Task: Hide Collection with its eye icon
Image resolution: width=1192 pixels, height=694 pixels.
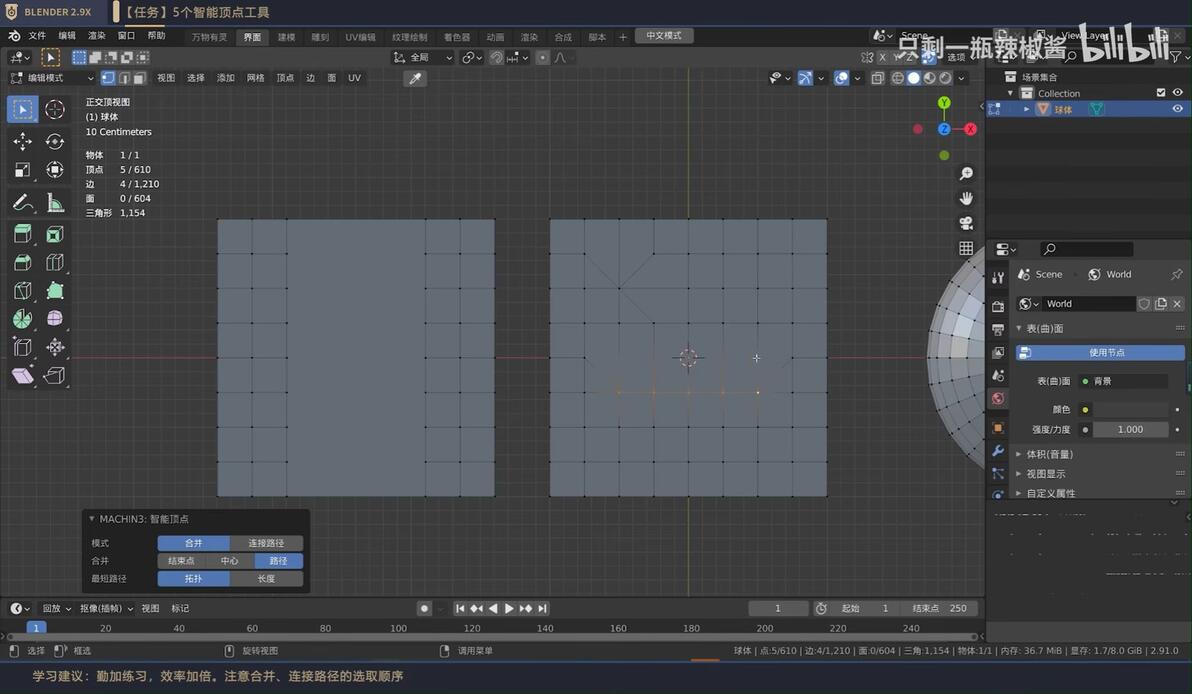Action: click(x=1178, y=93)
